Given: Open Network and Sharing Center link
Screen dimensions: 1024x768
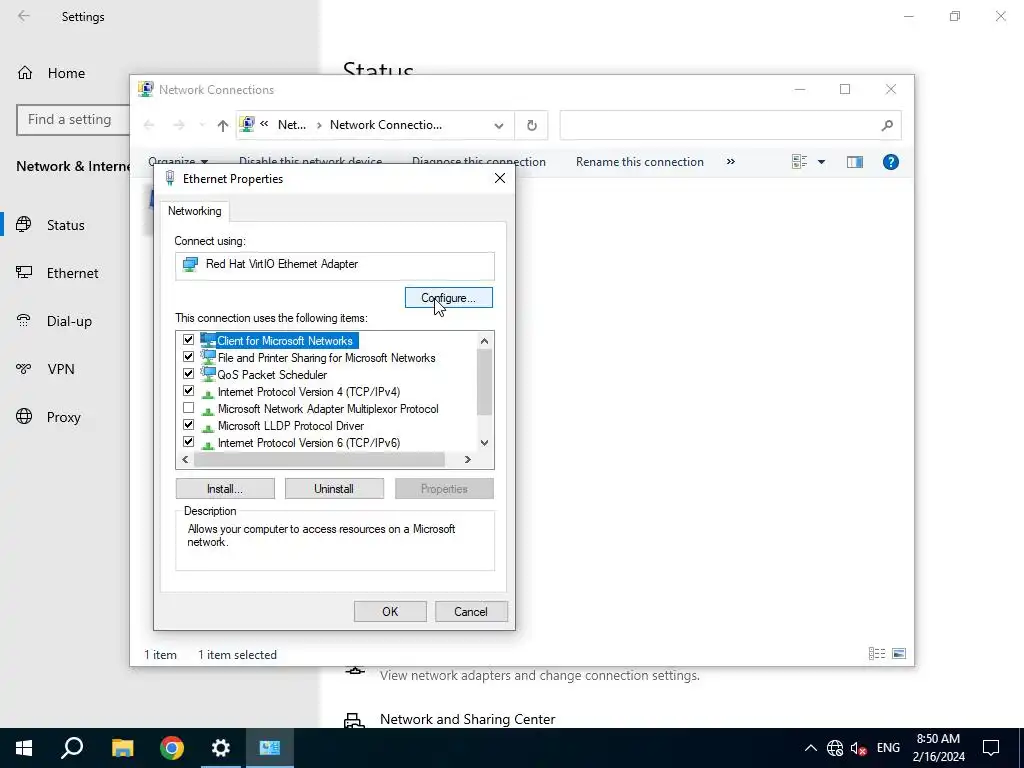Looking at the screenshot, I should (x=468, y=719).
